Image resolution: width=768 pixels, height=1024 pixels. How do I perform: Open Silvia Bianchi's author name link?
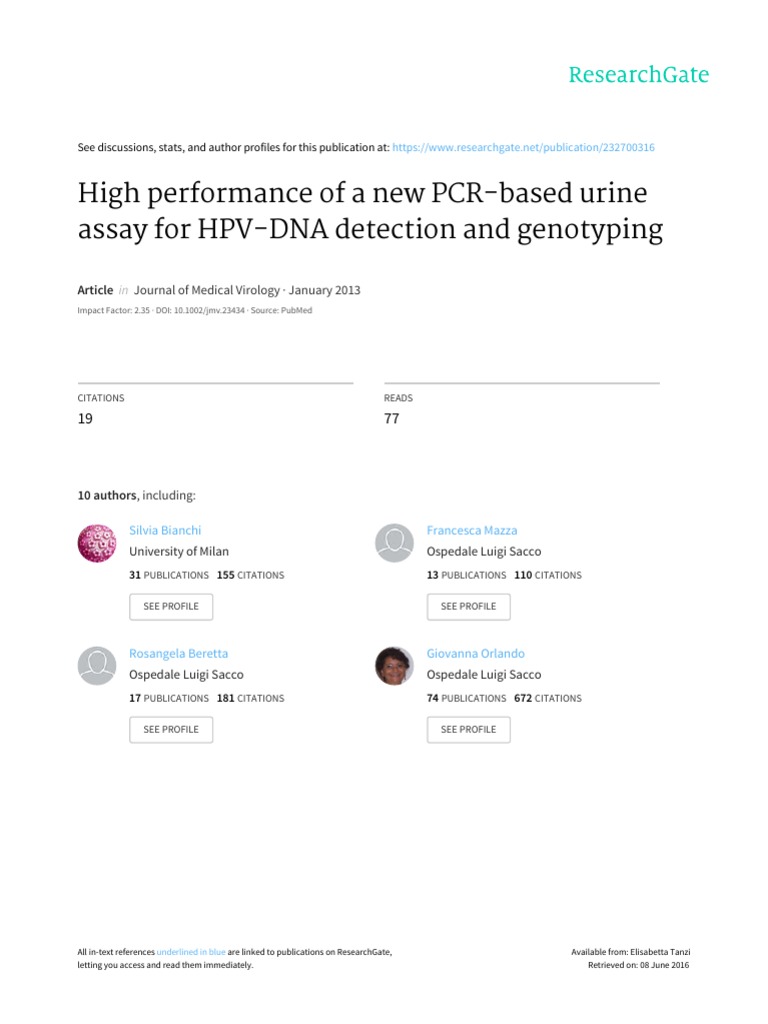(165, 530)
